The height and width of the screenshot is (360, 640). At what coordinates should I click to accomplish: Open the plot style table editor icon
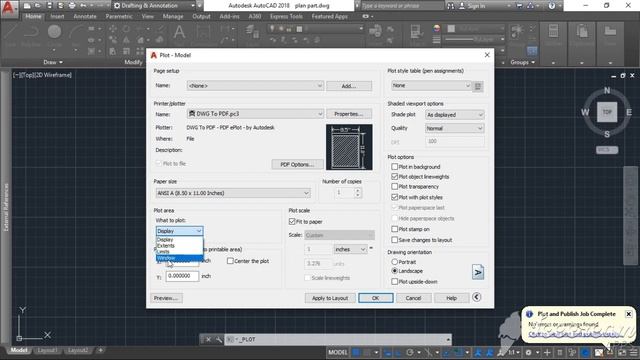pos(478,86)
